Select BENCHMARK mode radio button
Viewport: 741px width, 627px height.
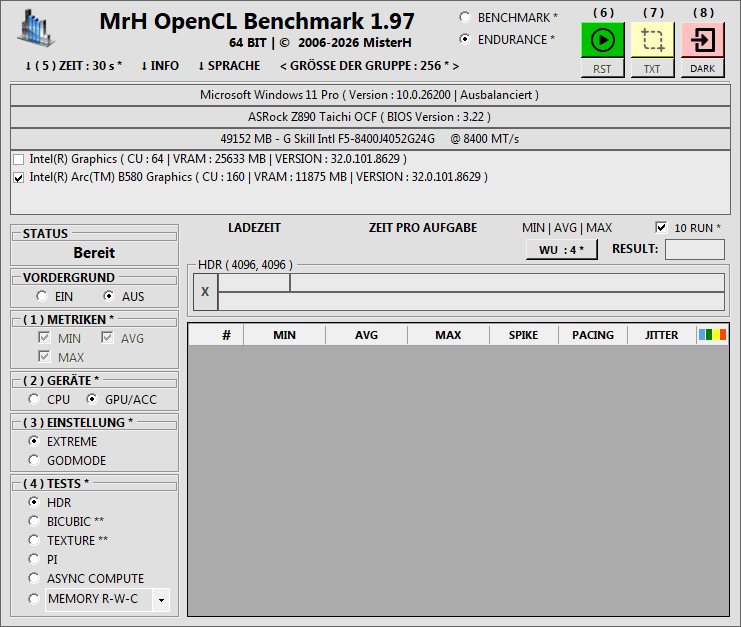pyautogui.click(x=465, y=17)
